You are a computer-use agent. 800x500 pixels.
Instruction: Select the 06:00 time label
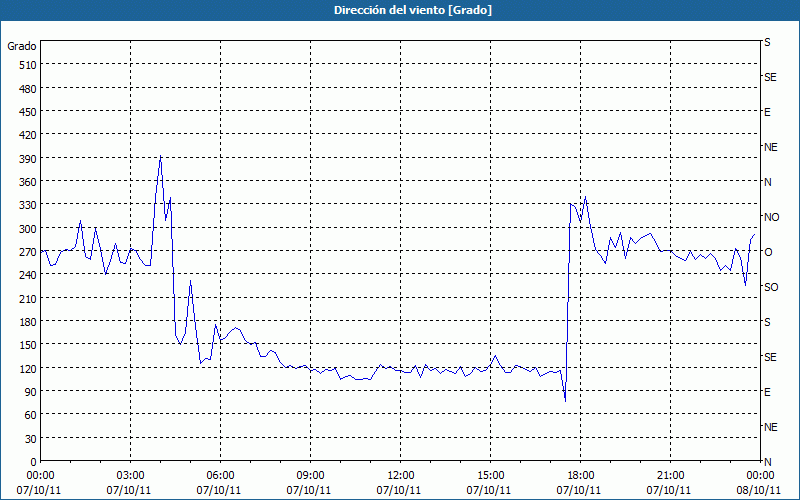[220, 476]
